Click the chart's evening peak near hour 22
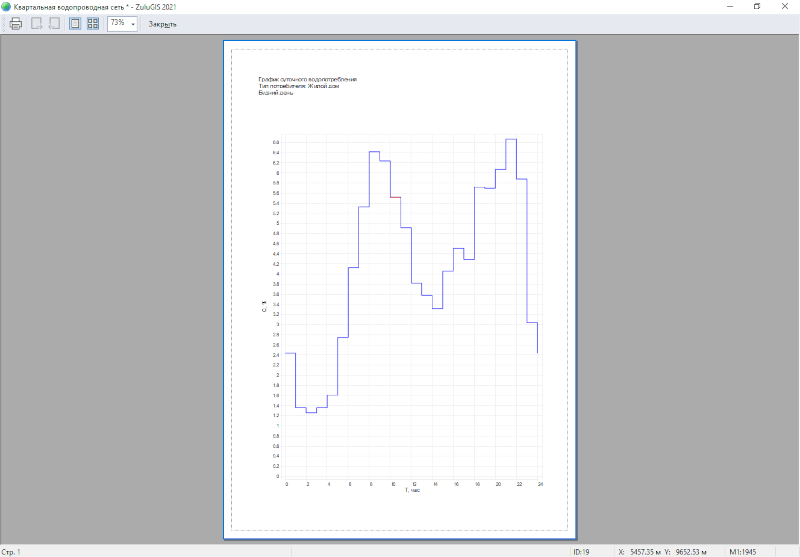800x557 pixels. click(x=511, y=140)
